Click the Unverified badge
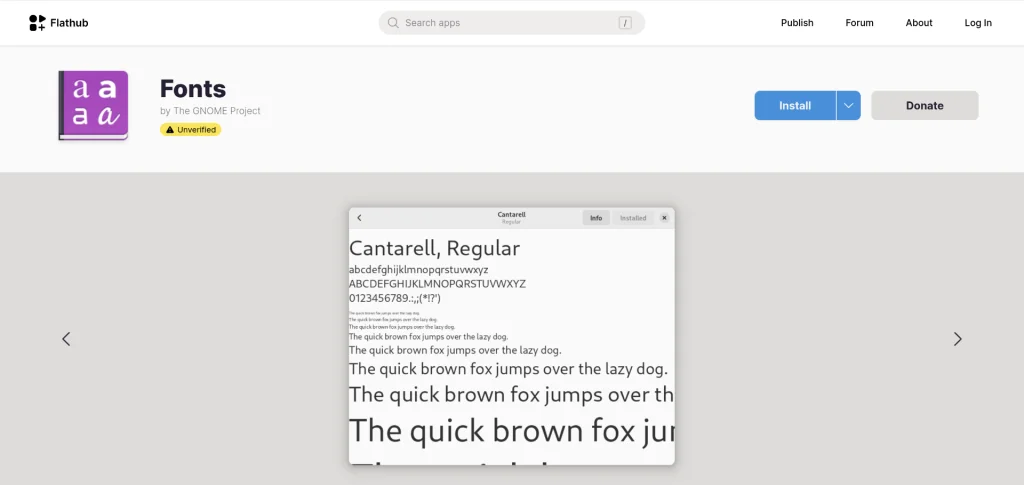 tap(191, 130)
